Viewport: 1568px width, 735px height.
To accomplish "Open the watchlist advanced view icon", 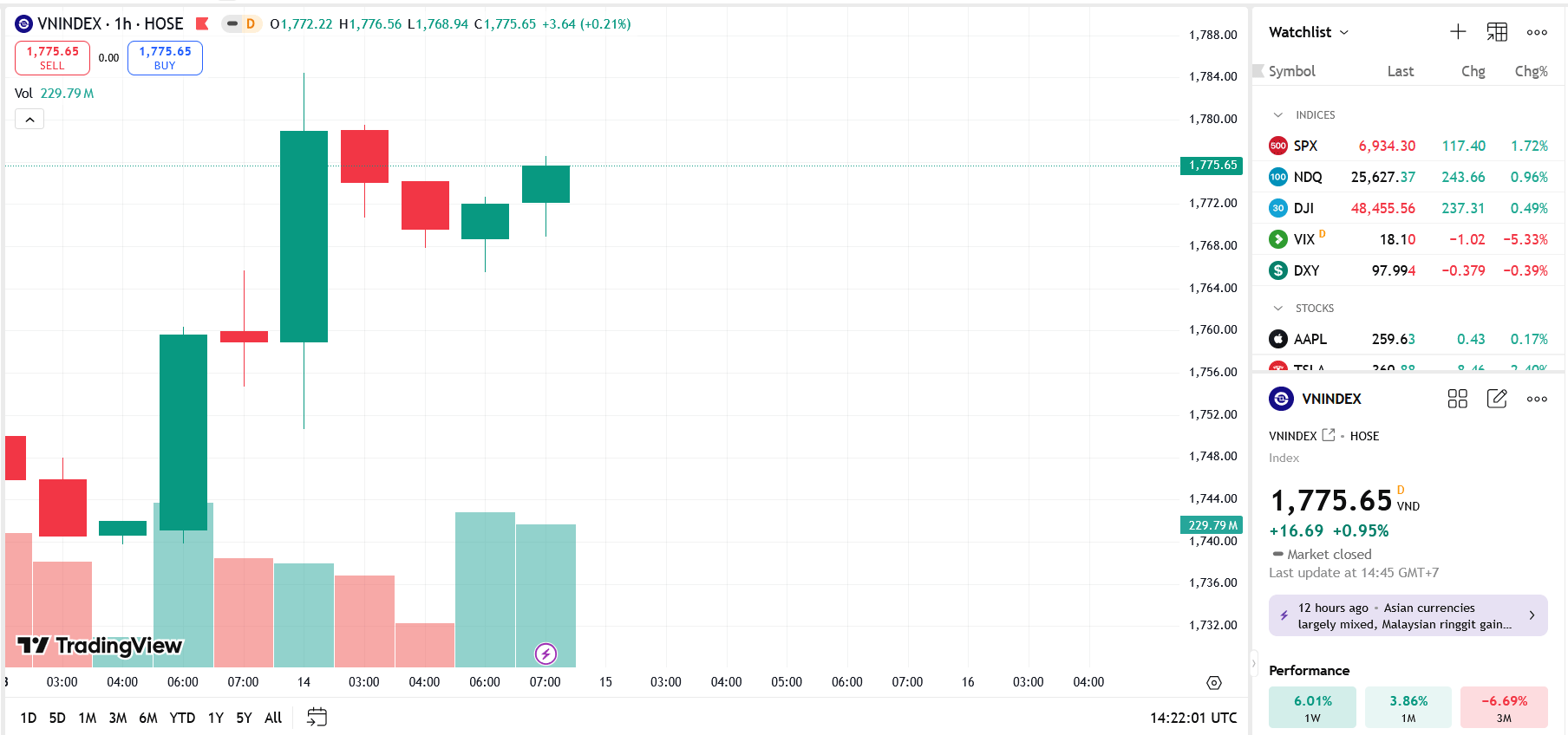I will click(1497, 32).
